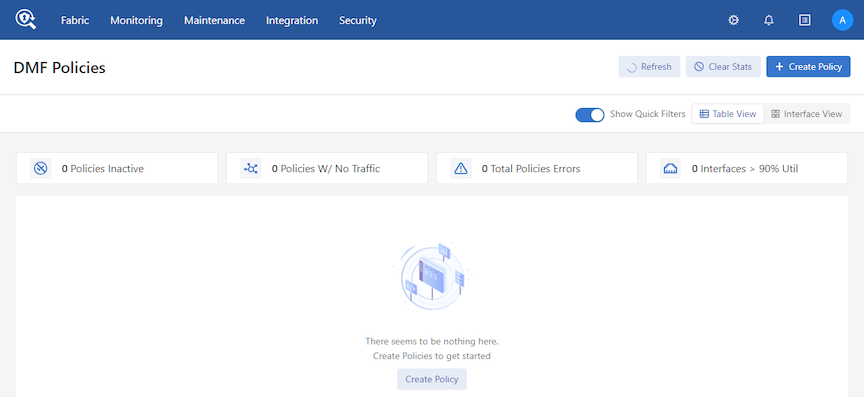Click the Policies W/ No Traffic icon

point(251,168)
